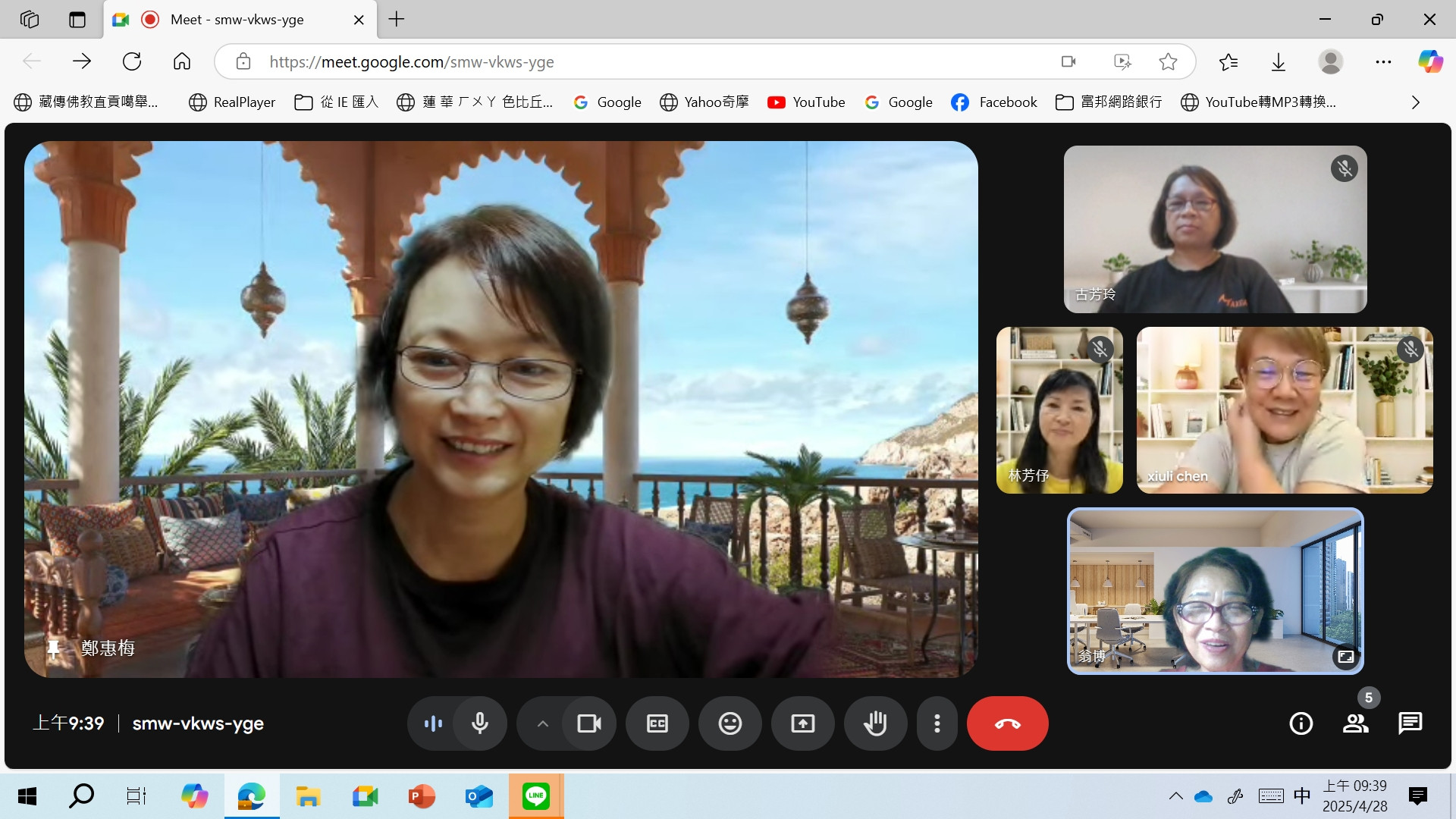
Task: Select xiuli chen's video thumbnail
Action: pos(1284,410)
